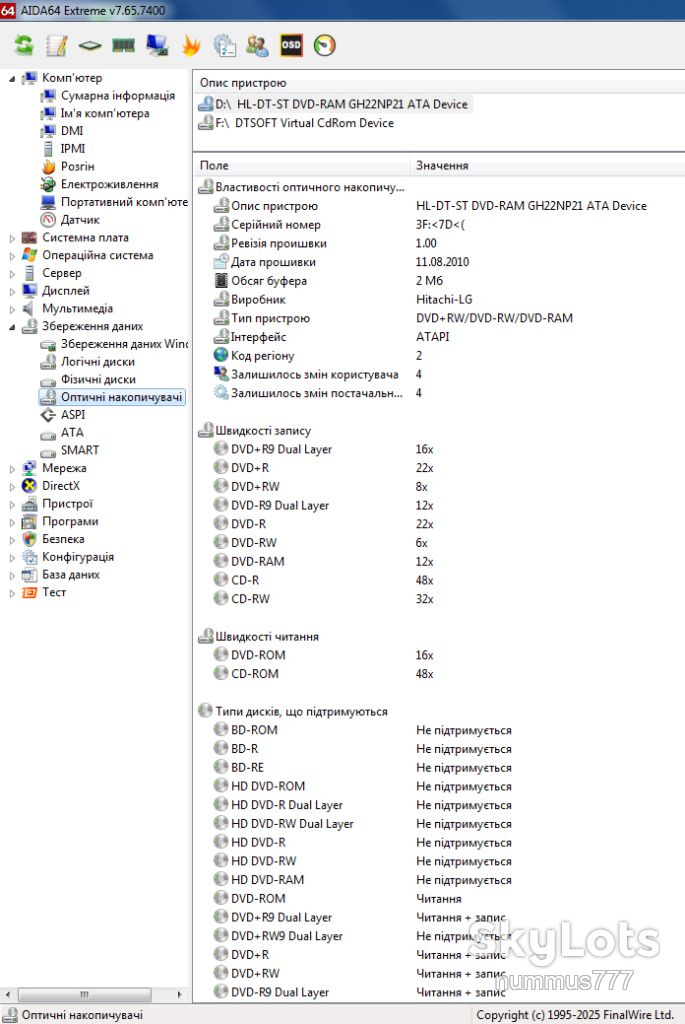Screen dimensions: 685x1024
Task: Expand the Мультимедіа tree node
Action: [12, 309]
